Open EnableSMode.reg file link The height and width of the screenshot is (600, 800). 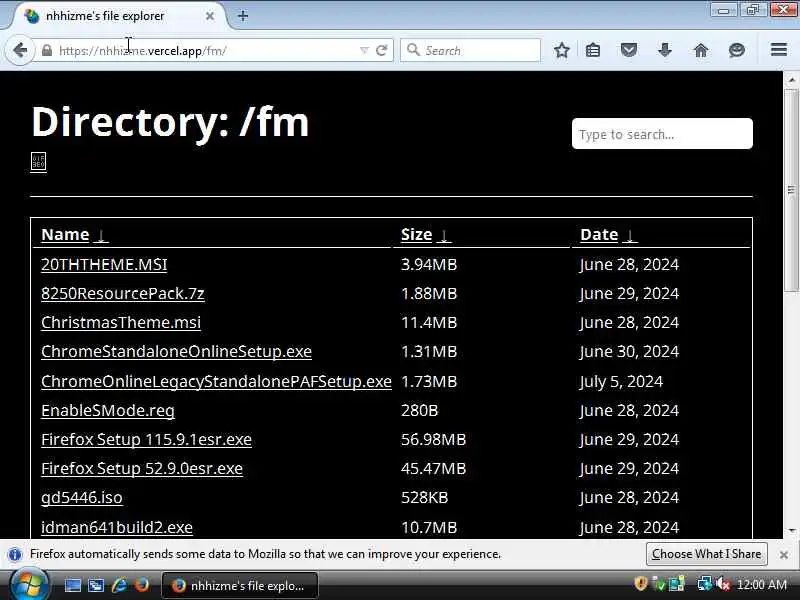[x=108, y=410]
